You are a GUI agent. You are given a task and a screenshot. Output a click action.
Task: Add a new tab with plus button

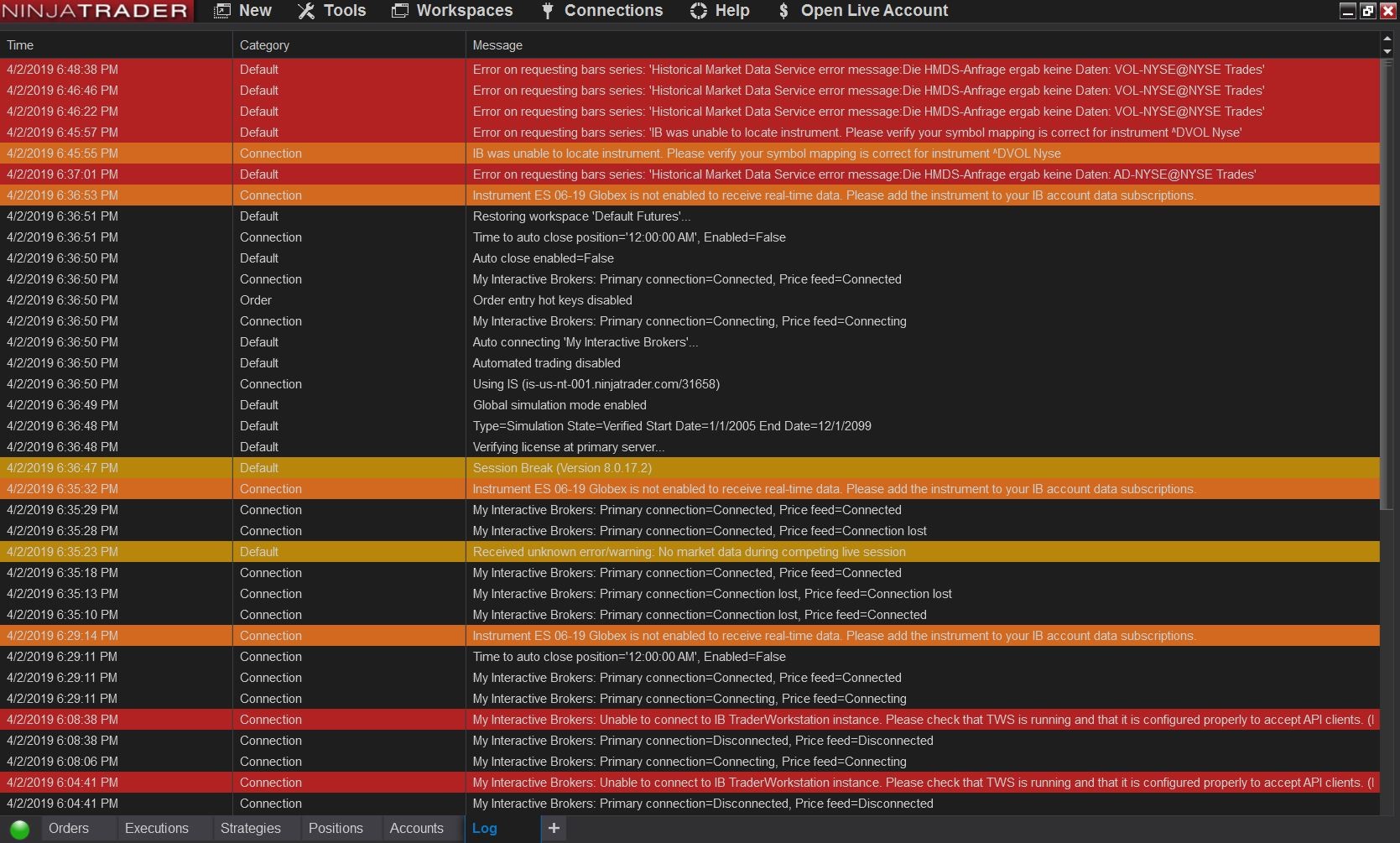tap(554, 828)
